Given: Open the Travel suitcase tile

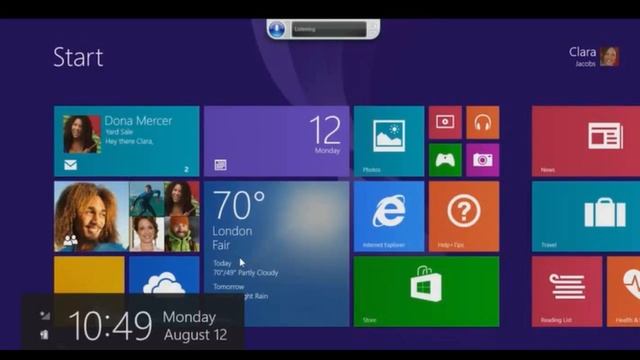Looking at the screenshot, I should 586,216.
